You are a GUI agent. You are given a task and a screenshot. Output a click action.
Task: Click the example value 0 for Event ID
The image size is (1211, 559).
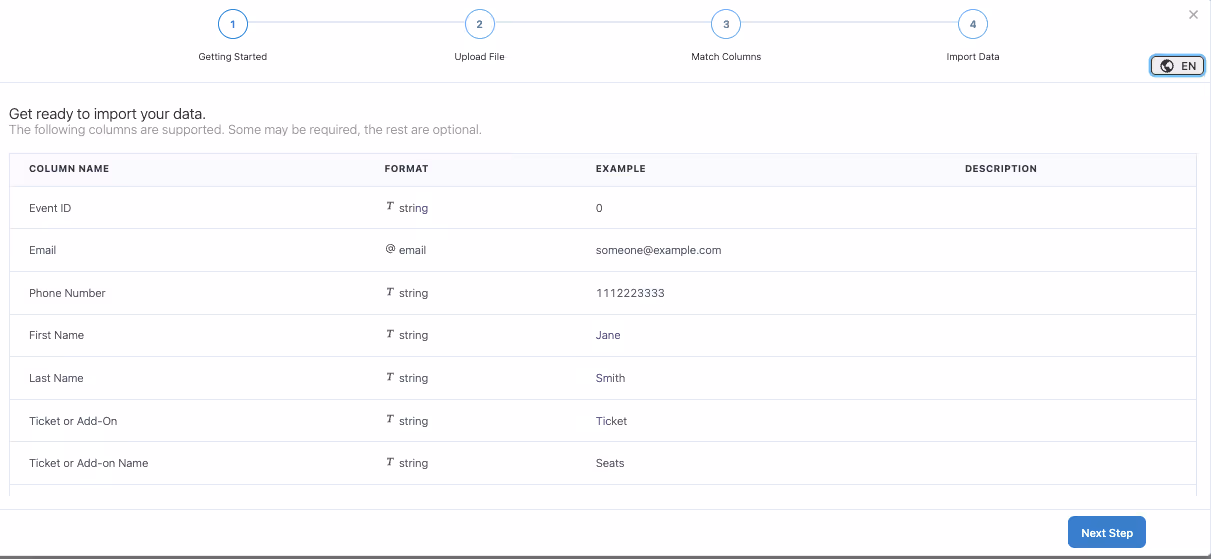(599, 208)
